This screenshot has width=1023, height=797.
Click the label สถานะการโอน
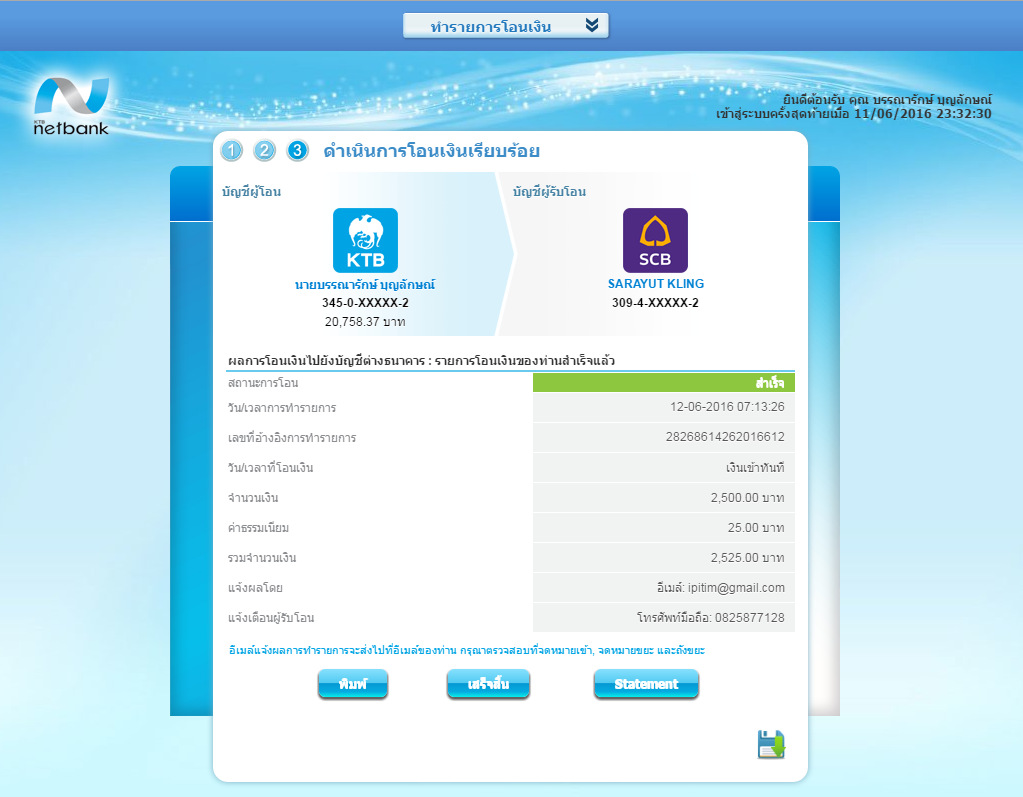[263, 383]
